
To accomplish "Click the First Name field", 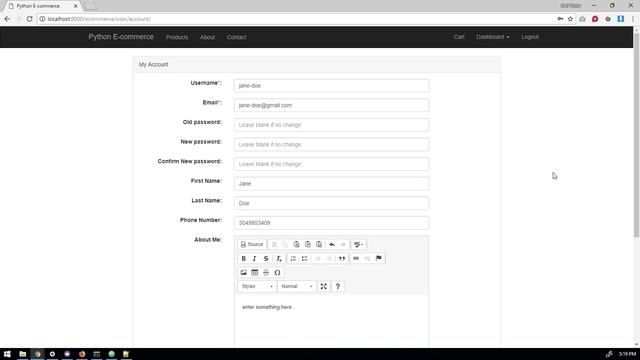I will [x=331, y=184].
